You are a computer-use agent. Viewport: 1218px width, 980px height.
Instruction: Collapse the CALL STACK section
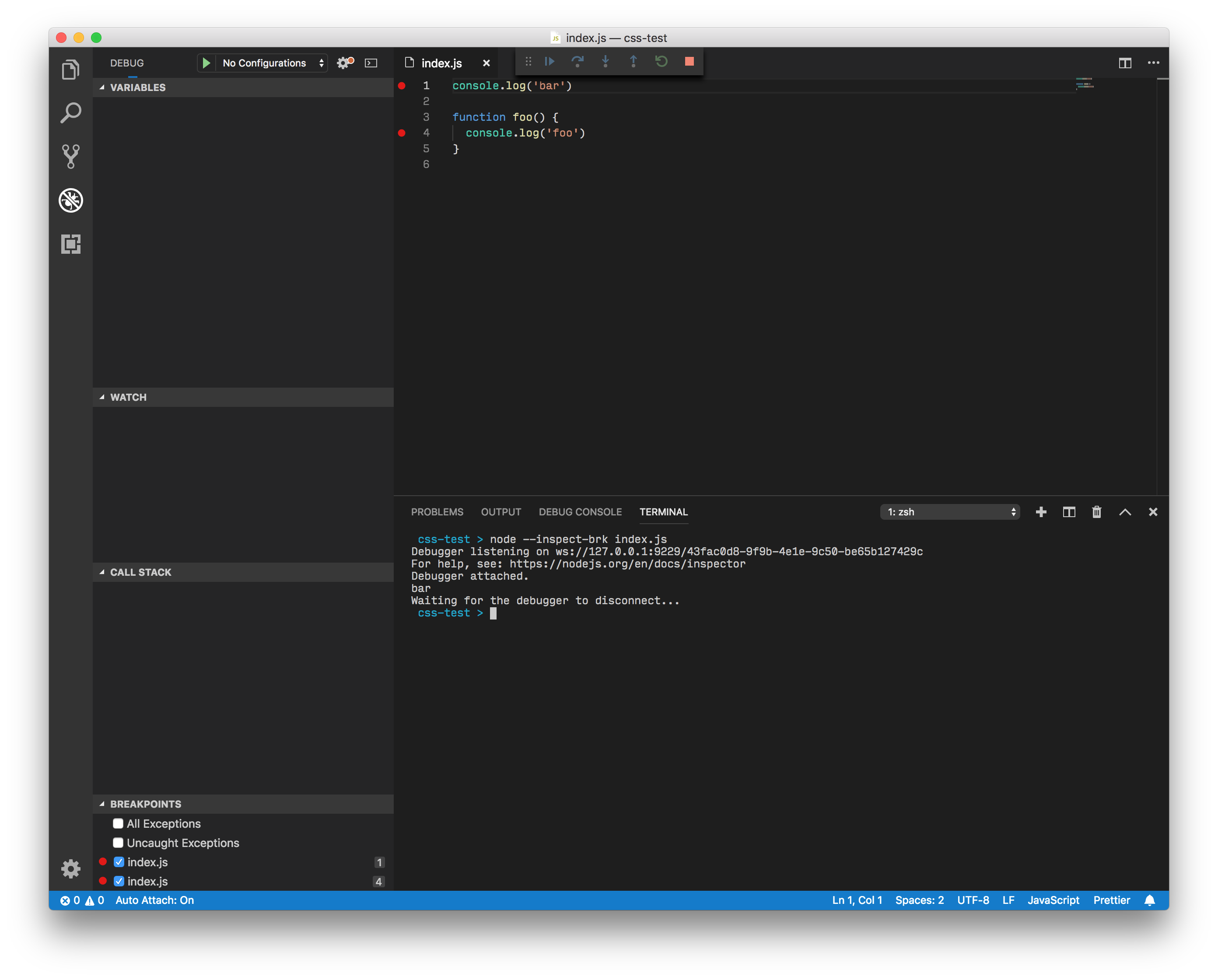[243, 572]
